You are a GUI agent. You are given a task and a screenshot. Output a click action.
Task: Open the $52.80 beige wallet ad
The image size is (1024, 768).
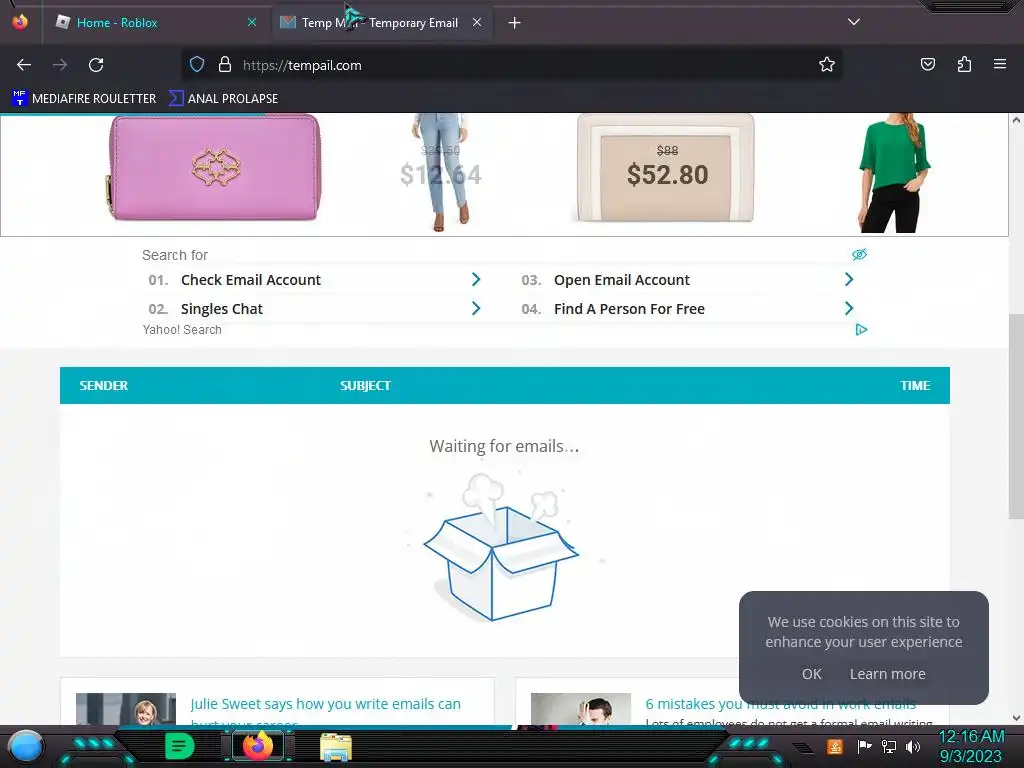pos(665,168)
